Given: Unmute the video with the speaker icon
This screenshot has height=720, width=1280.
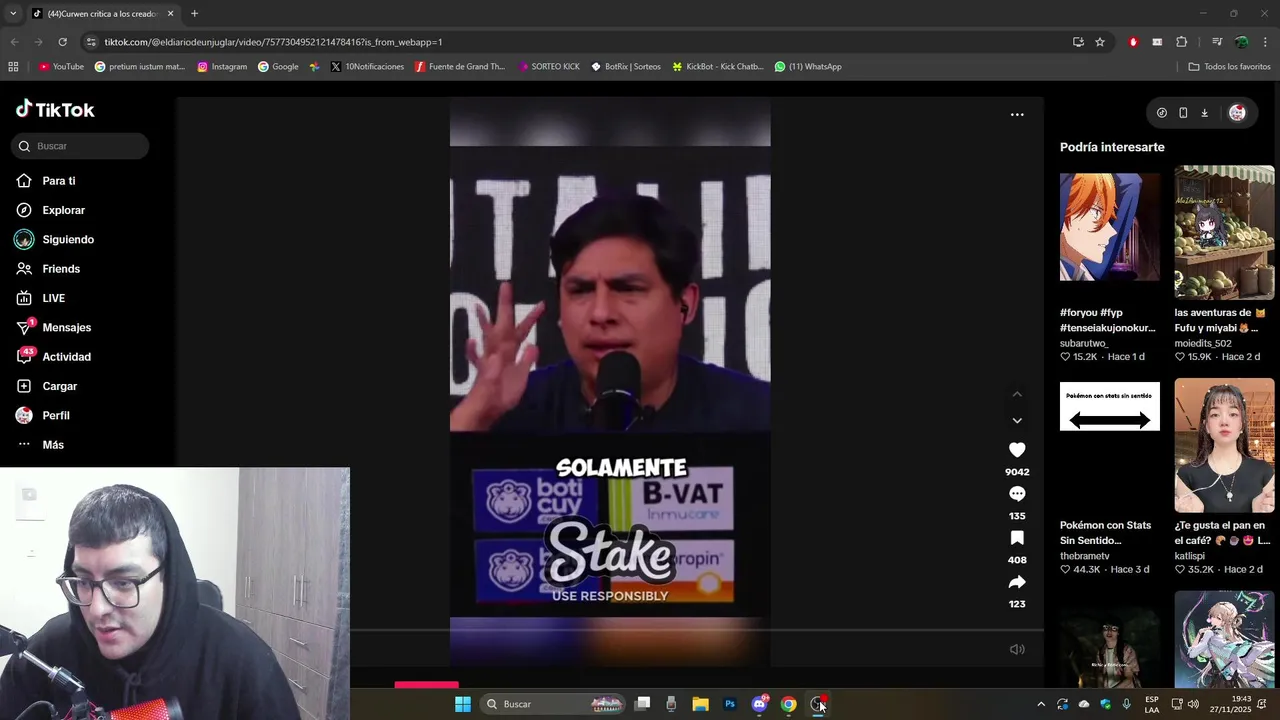Looking at the screenshot, I should click(1017, 649).
